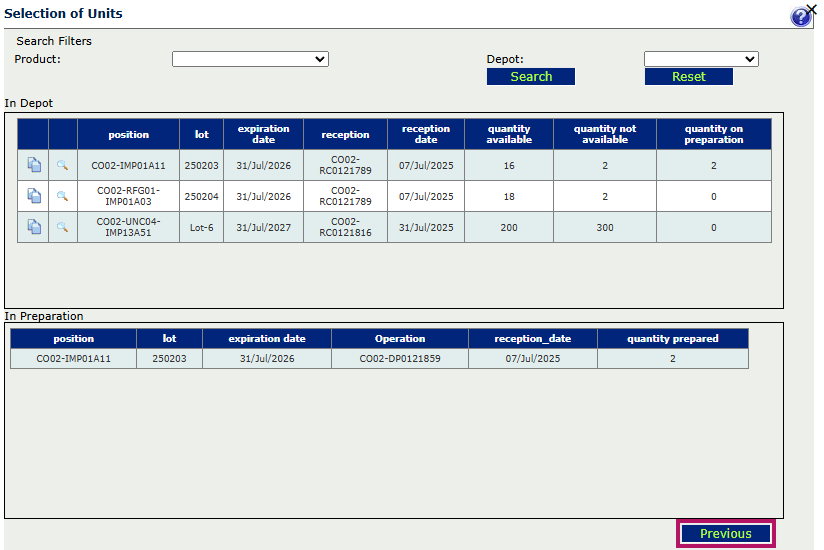Select reception date 31/Jul/2025
The image size is (824, 550).
coord(426,227)
